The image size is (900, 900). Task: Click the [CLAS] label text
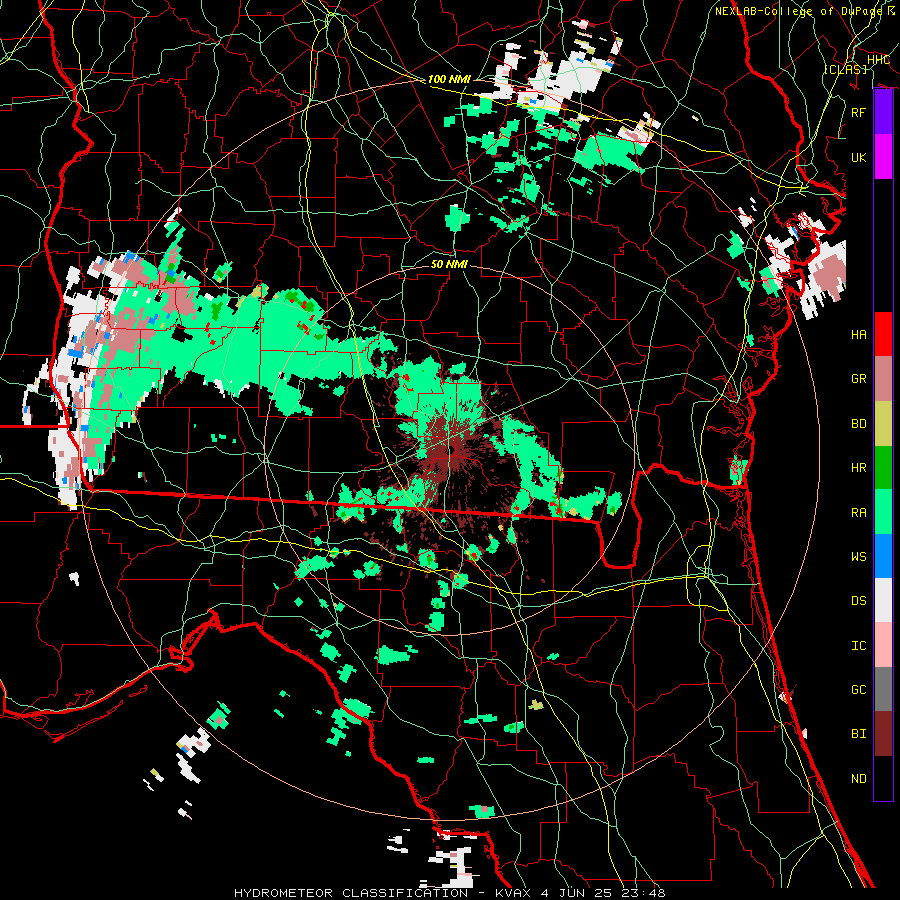[x=845, y=69]
